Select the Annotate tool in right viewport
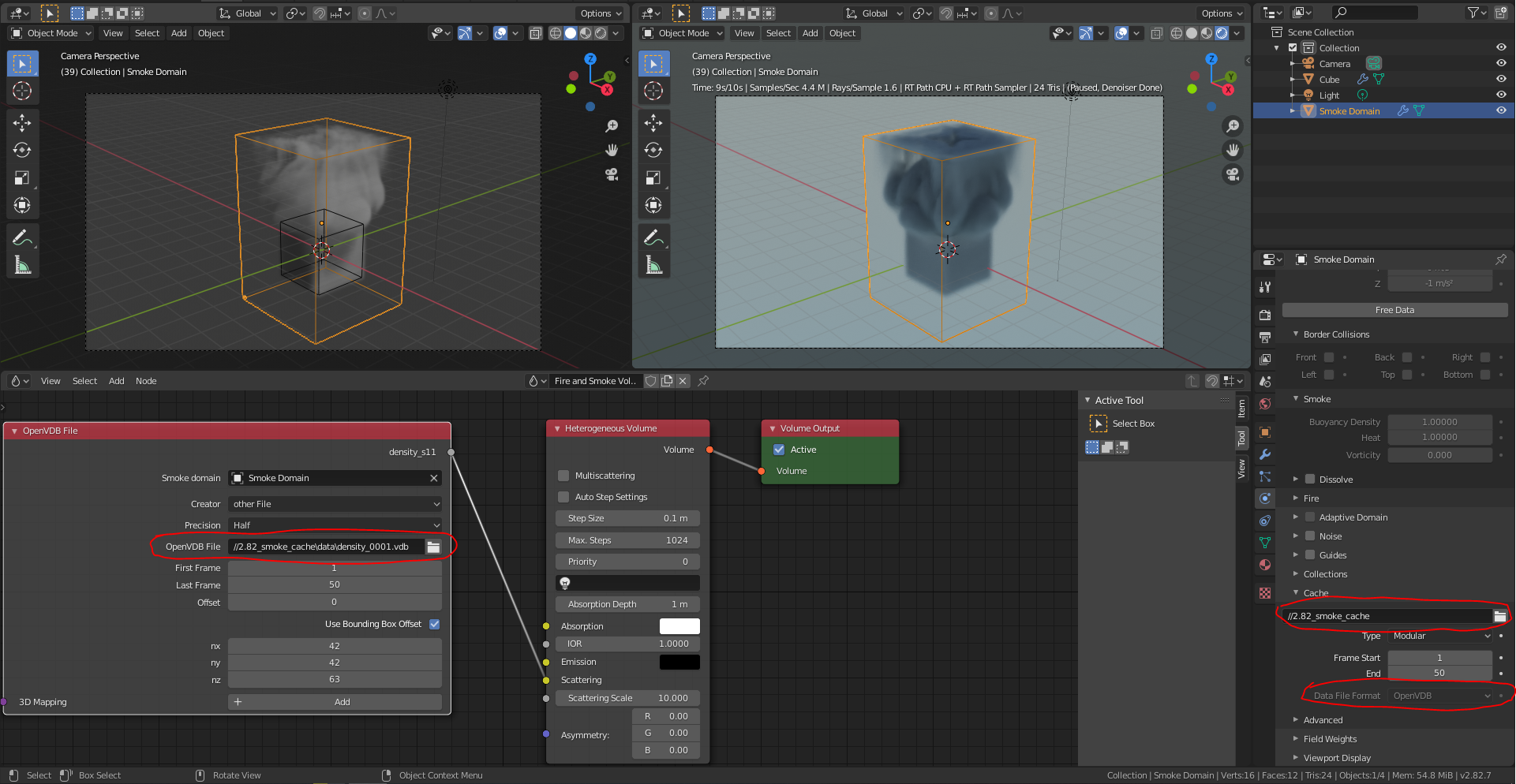This screenshot has width=1516, height=784. coord(653,237)
